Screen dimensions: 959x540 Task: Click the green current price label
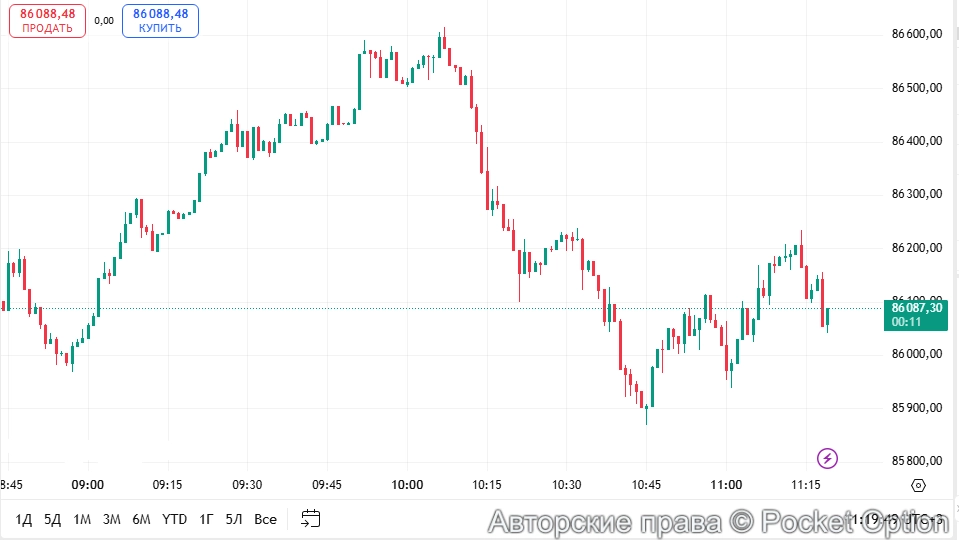tap(915, 314)
